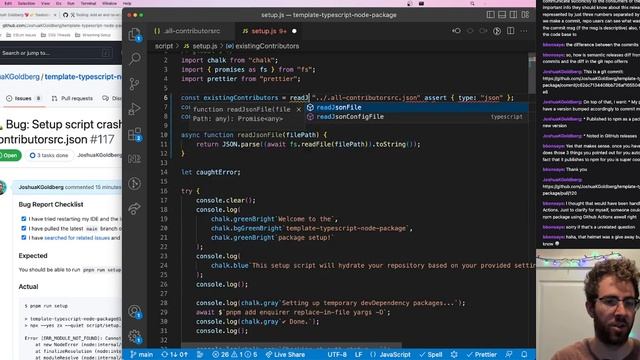
Task: Change LF end-of-line sequence in status bar
Action: click(358, 354)
